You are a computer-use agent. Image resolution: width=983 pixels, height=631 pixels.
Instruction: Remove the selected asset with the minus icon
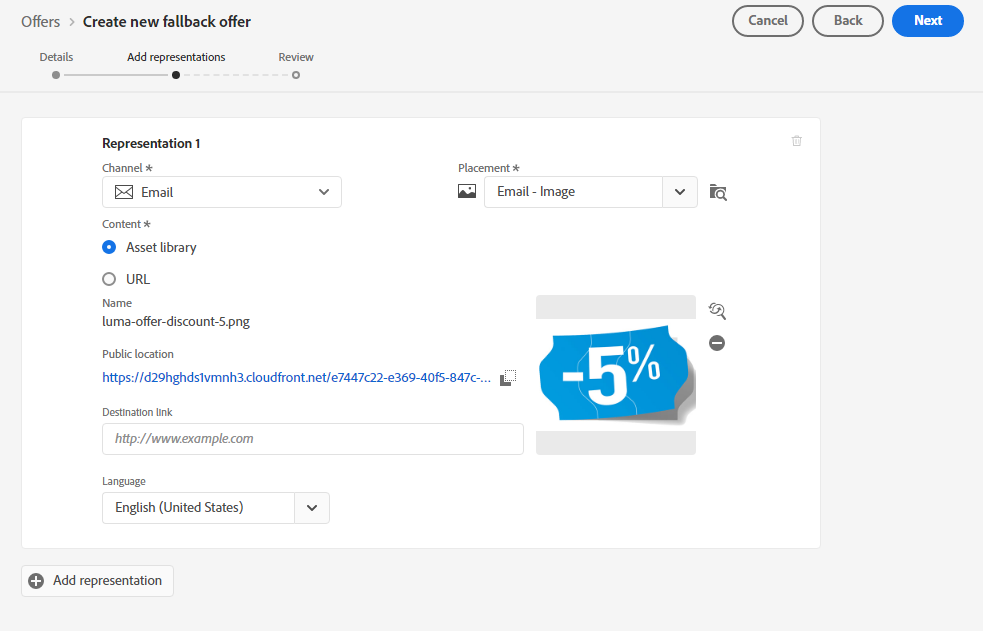pos(717,343)
